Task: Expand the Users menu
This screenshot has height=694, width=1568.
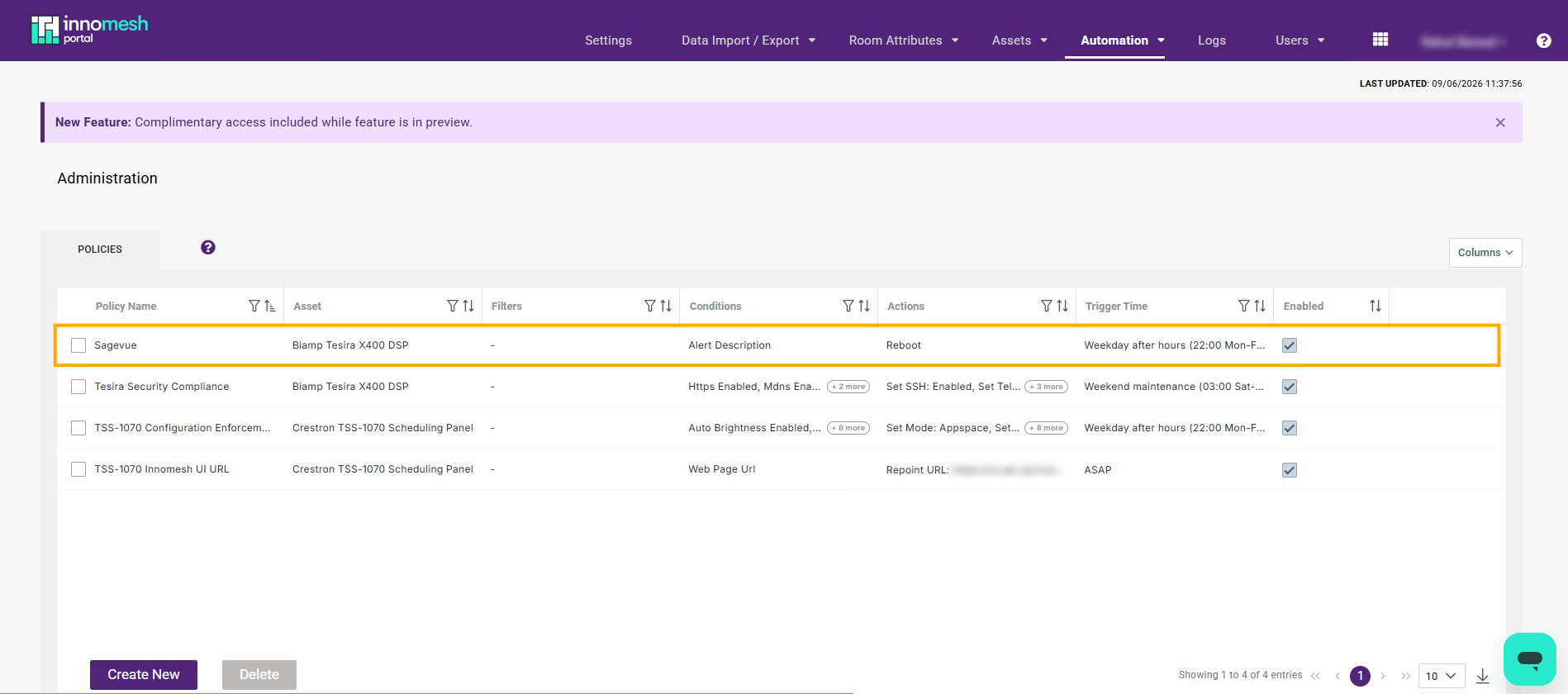Action: (x=1300, y=40)
